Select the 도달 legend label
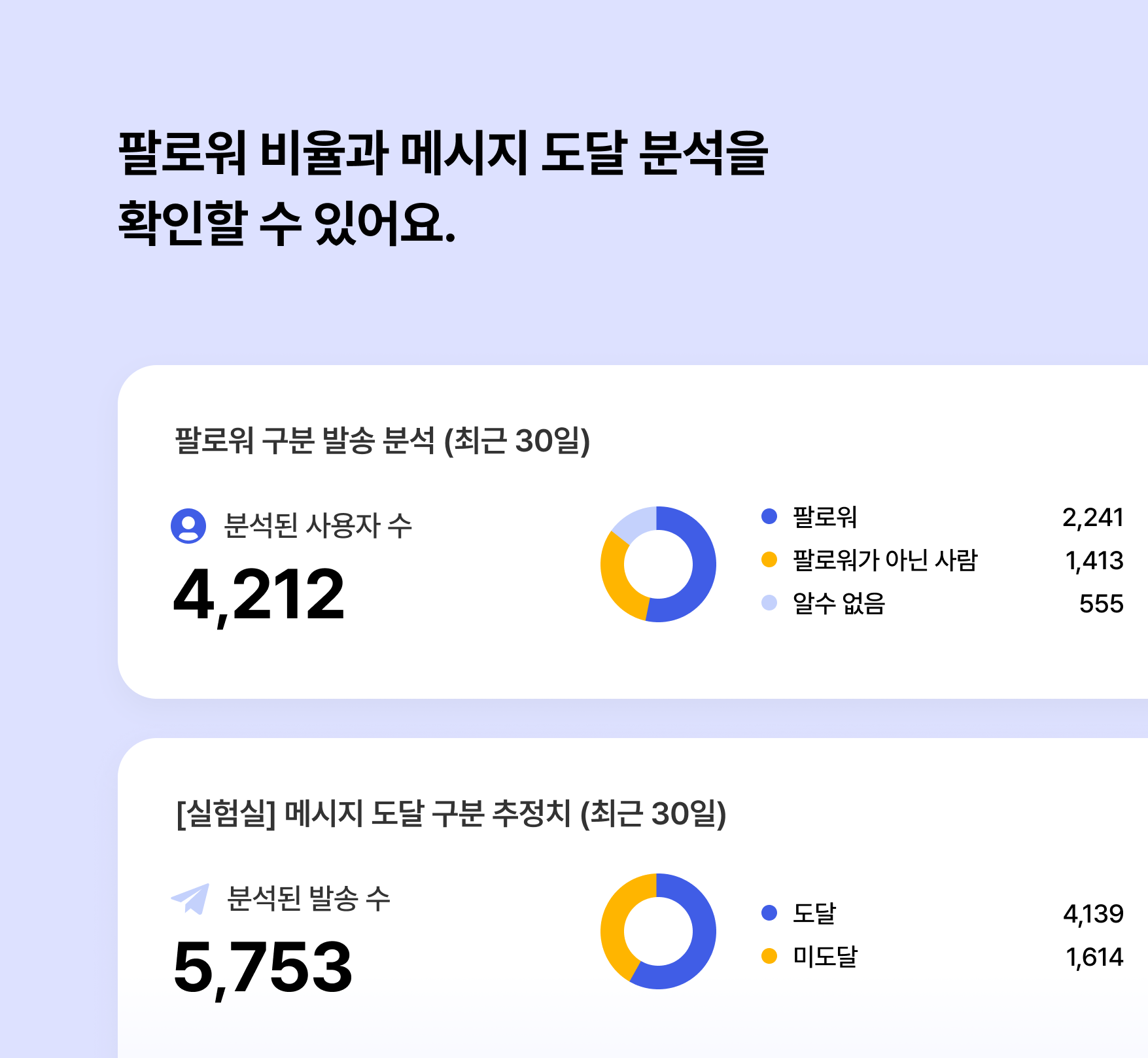This screenshot has width=1148, height=1058. point(814,913)
